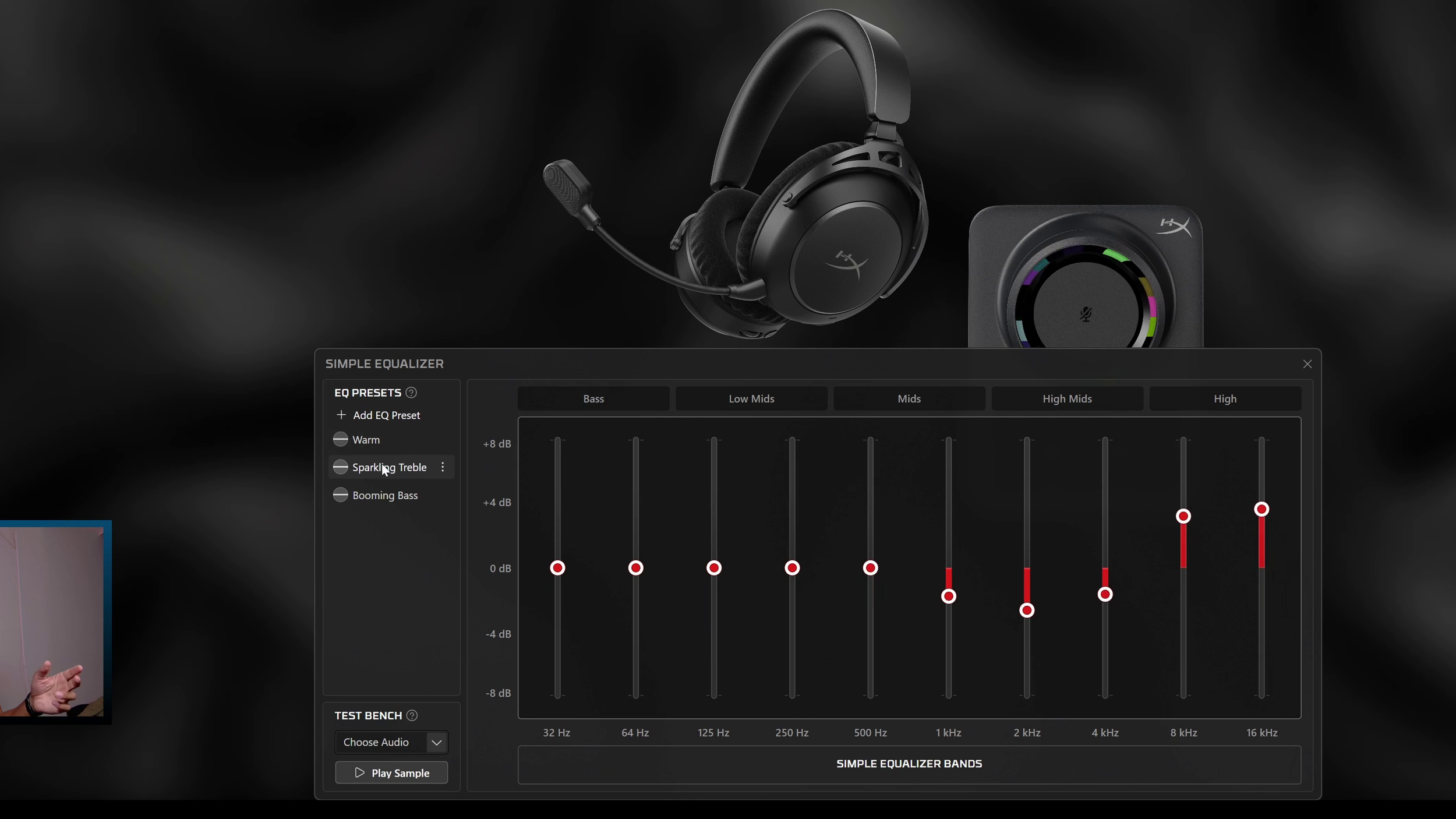The width and height of the screenshot is (1456, 819).
Task: Click the plus icon for Add EQ Preset
Action: (341, 415)
